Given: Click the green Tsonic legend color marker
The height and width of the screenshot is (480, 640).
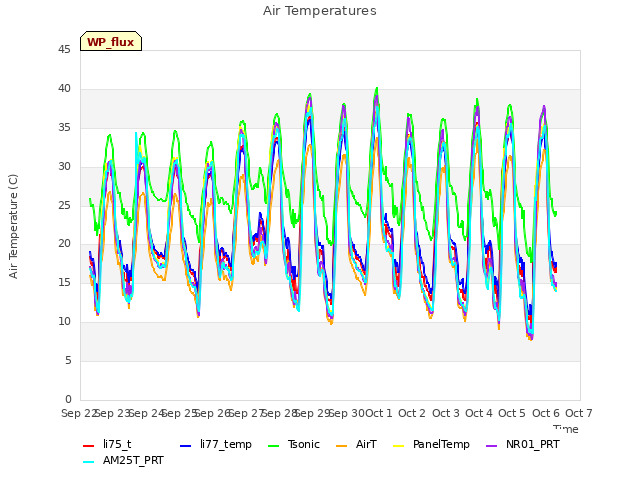Looking at the screenshot, I should point(273,446).
